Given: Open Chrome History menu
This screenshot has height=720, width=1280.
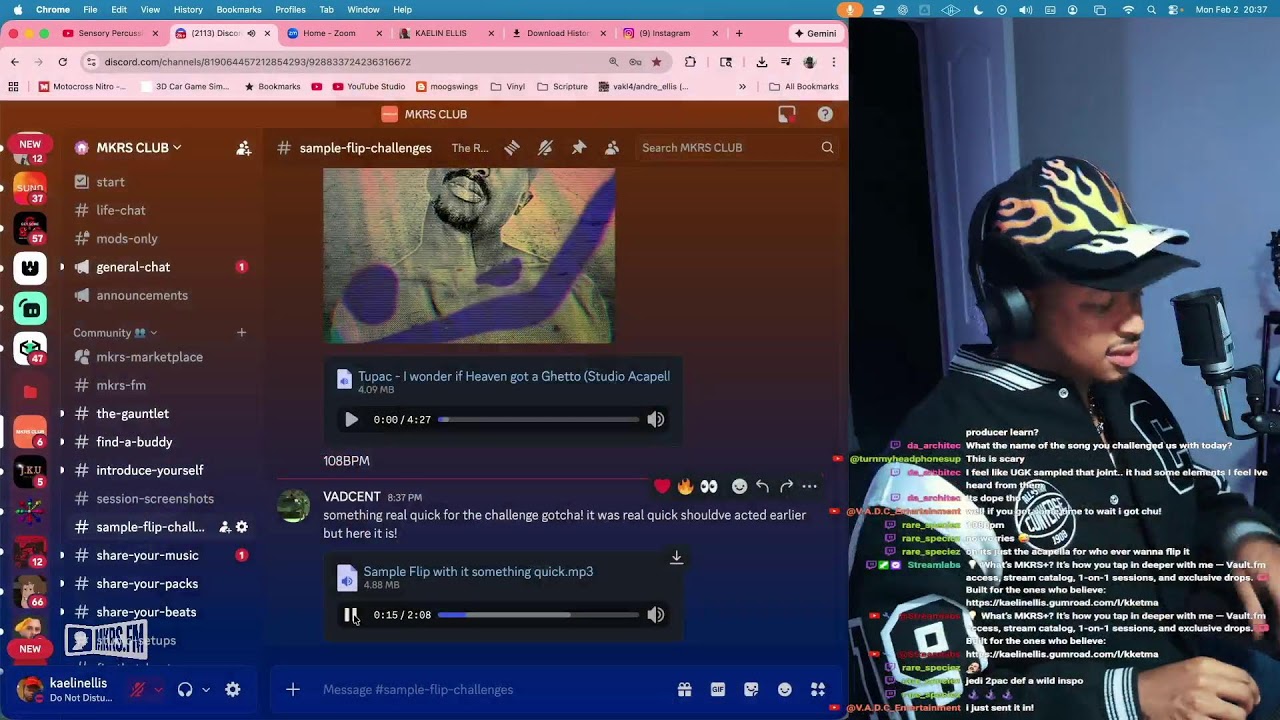Looking at the screenshot, I should (x=188, y=10).
